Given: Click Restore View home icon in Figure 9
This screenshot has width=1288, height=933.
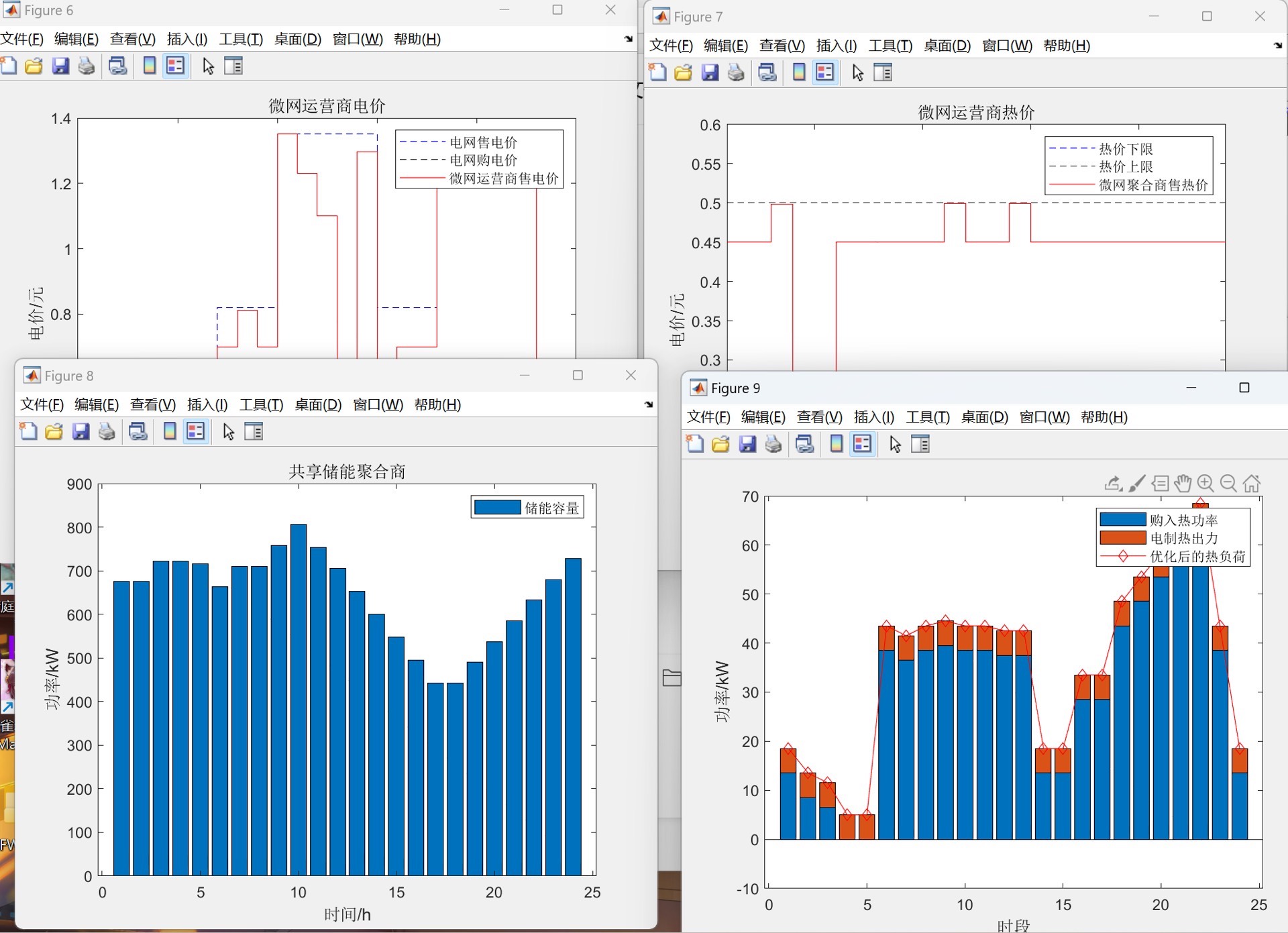Looking at the screenshot, I should point(1251,483).
